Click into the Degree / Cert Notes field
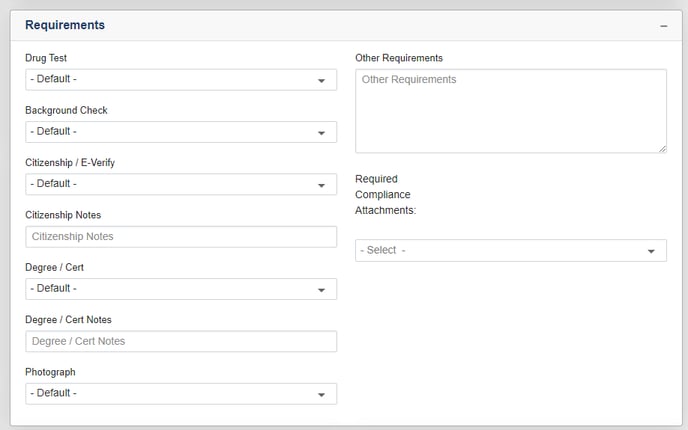 point(181,341)
